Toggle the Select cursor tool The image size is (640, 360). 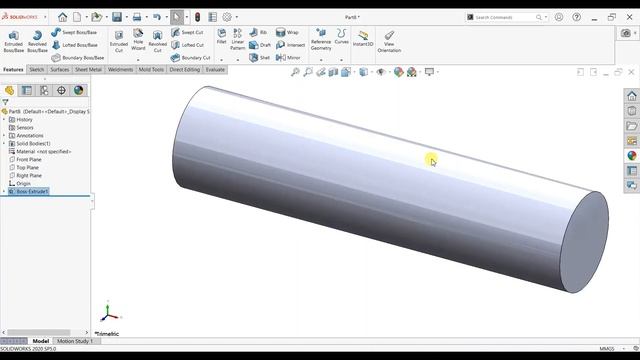tap(176, 17)
